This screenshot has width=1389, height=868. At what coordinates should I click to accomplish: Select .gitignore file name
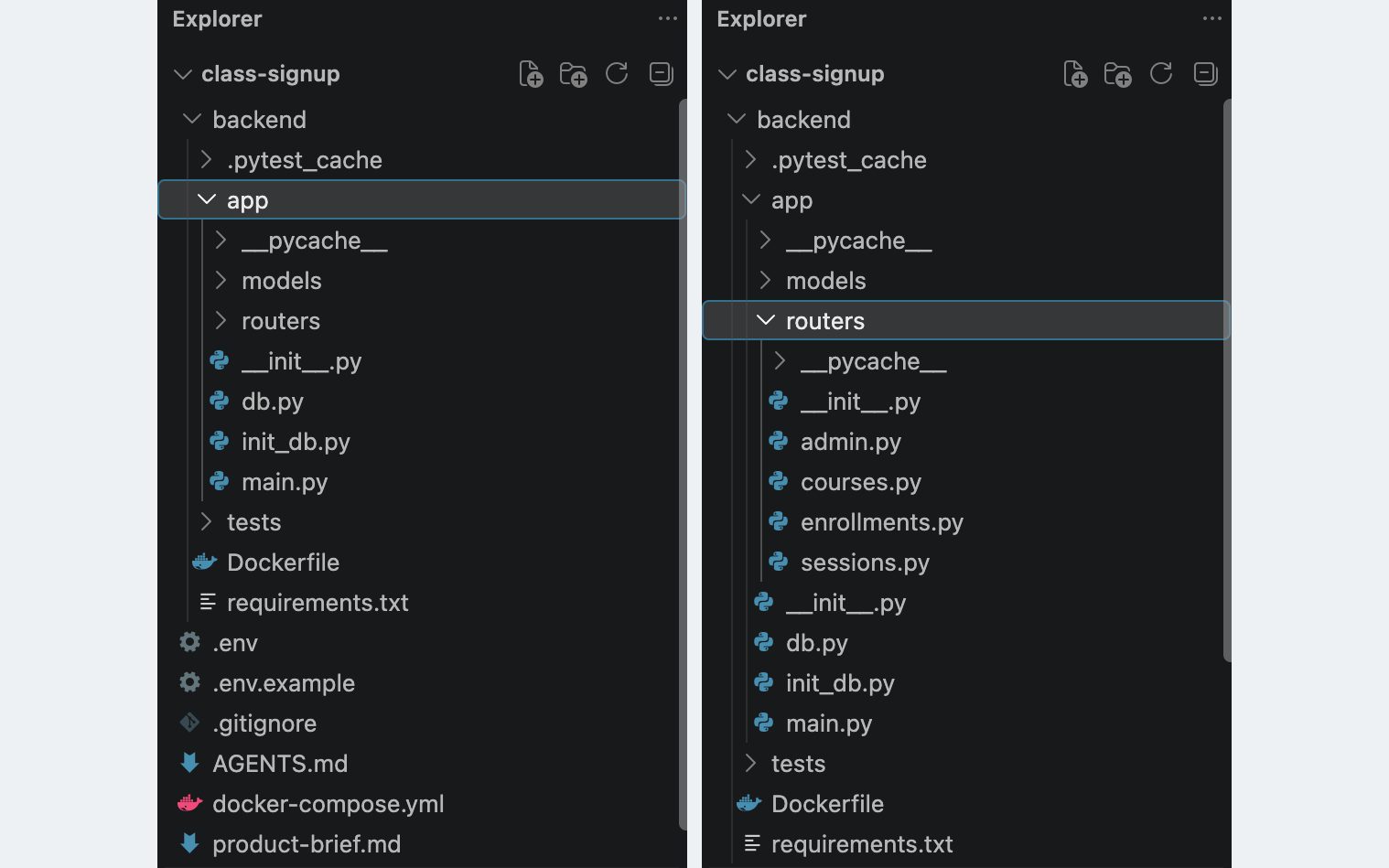point(264,723)
